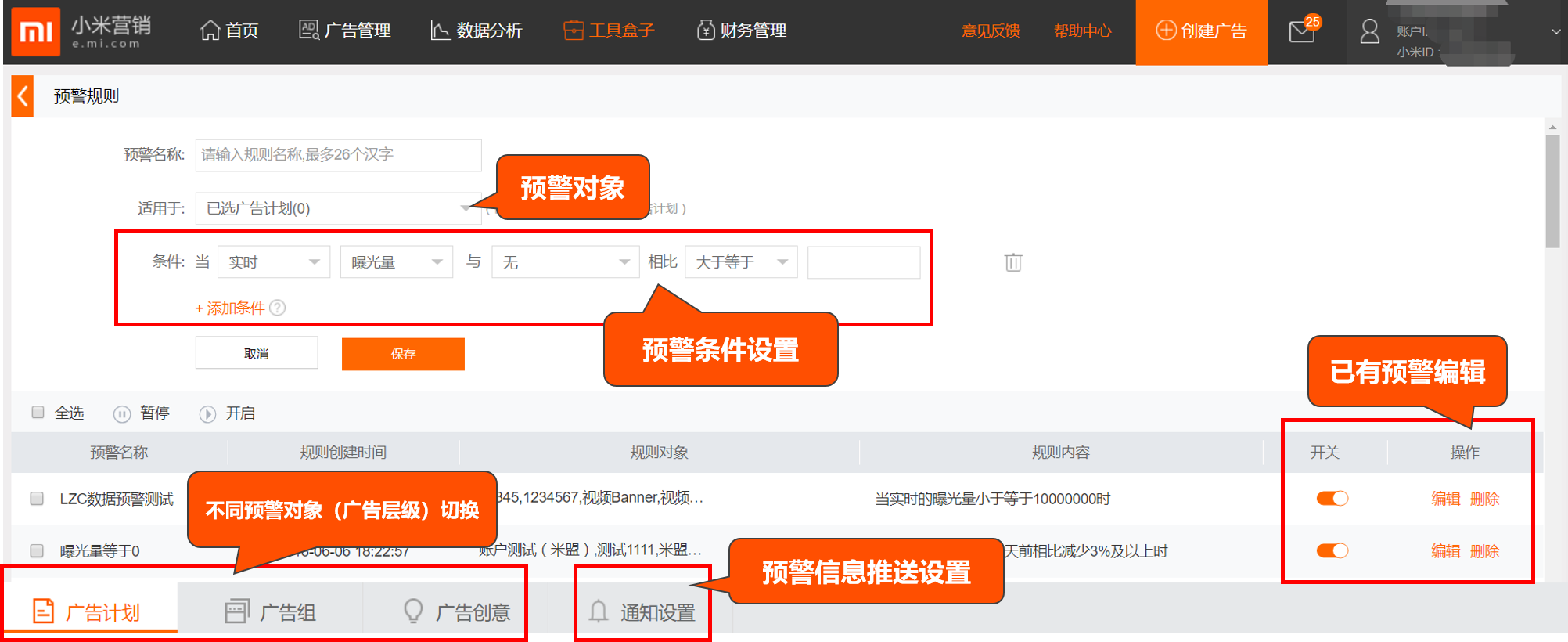Toggle the switch for 曝光量等于0 rule
Viewport: 1568px width, 642px height.
pyautogui.click(x=1332, y=551)
